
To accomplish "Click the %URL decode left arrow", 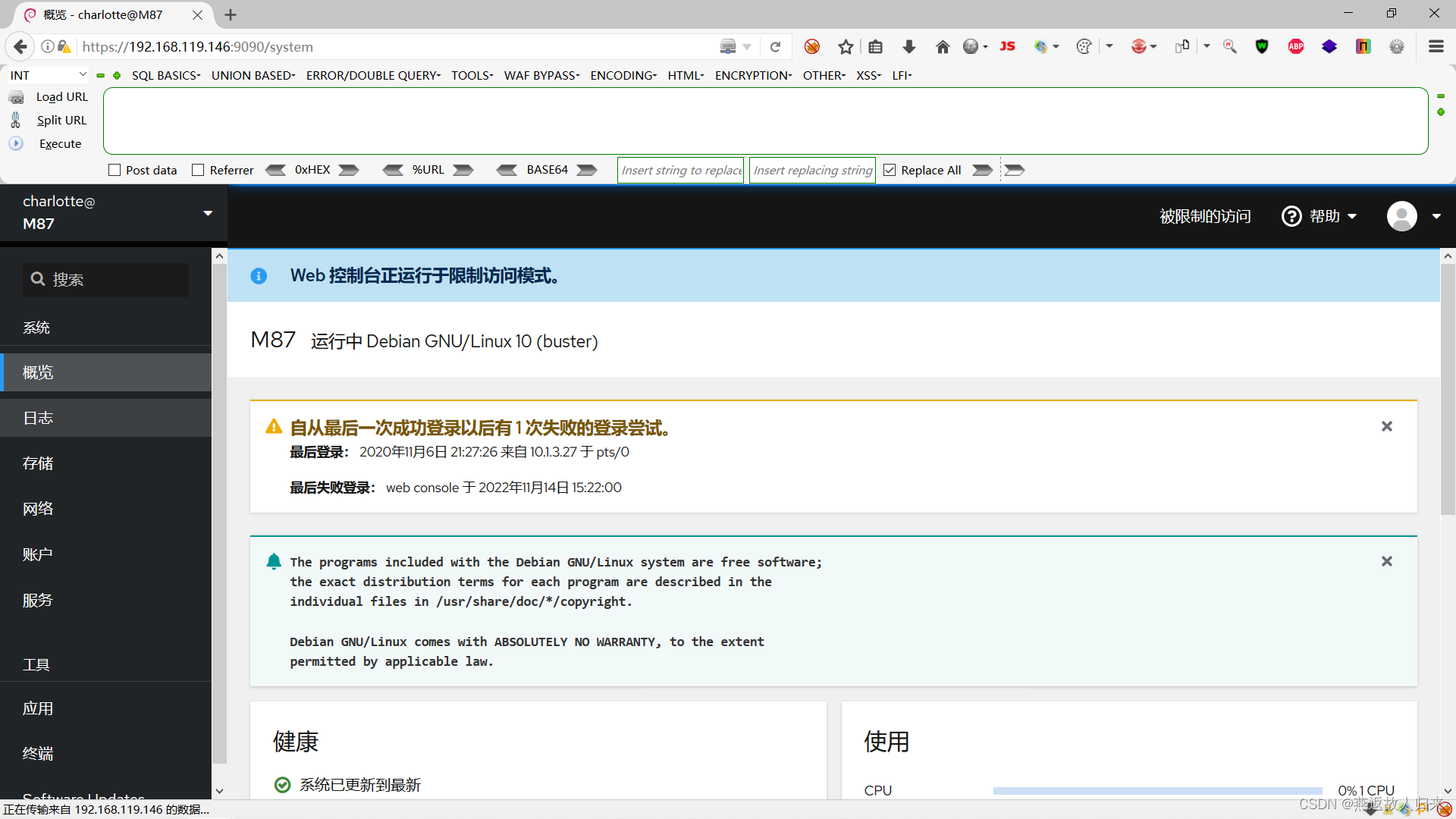I will pos(393,170).
